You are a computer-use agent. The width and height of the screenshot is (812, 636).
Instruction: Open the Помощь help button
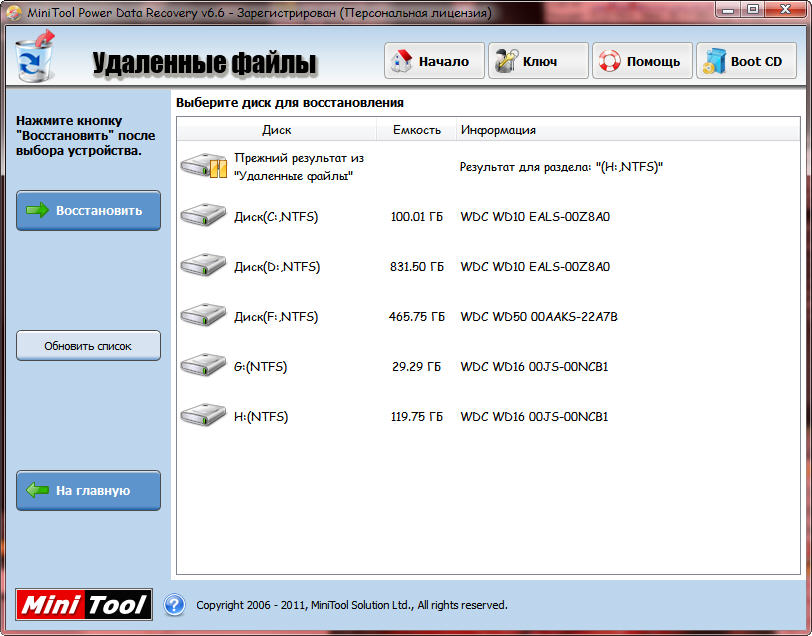642,61
